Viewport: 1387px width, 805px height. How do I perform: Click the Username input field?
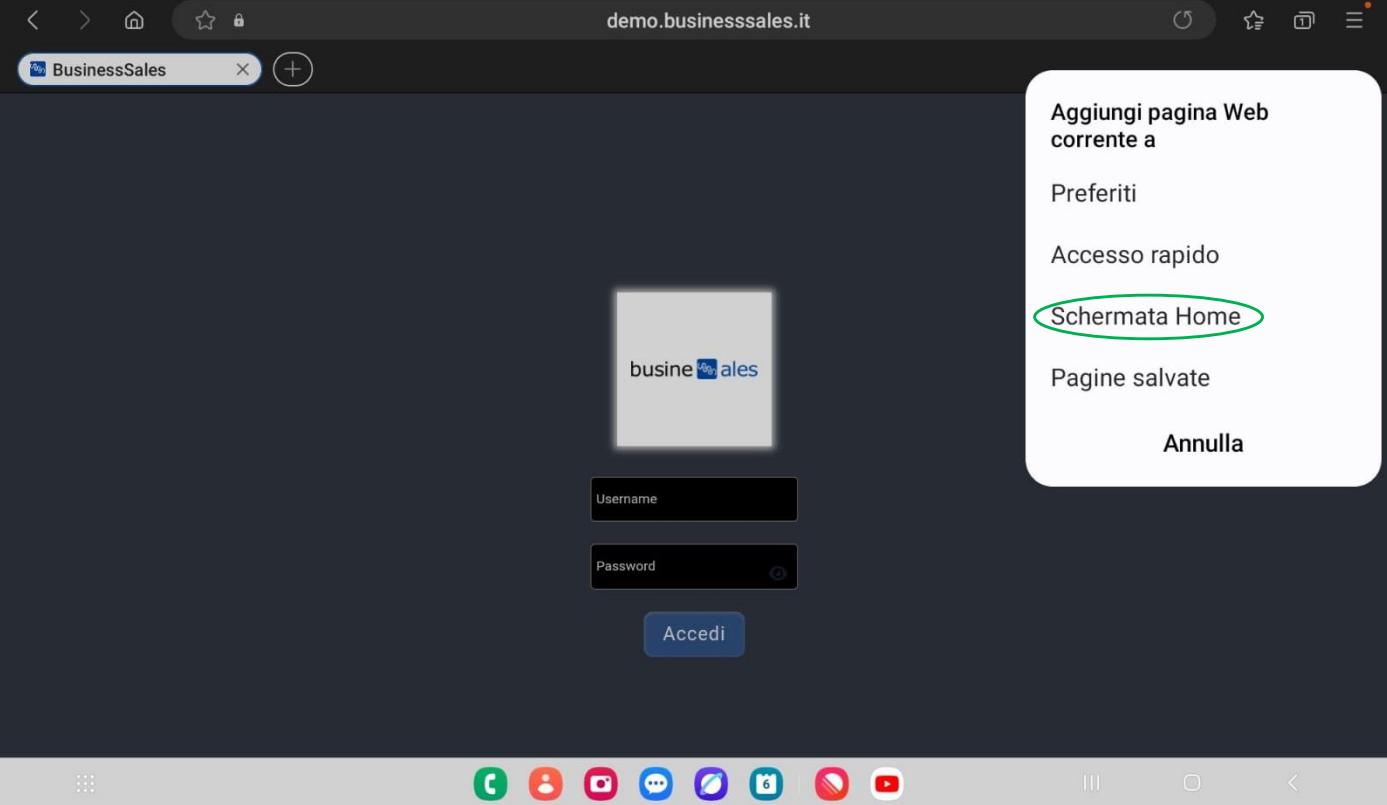click(x=694, y=499)
